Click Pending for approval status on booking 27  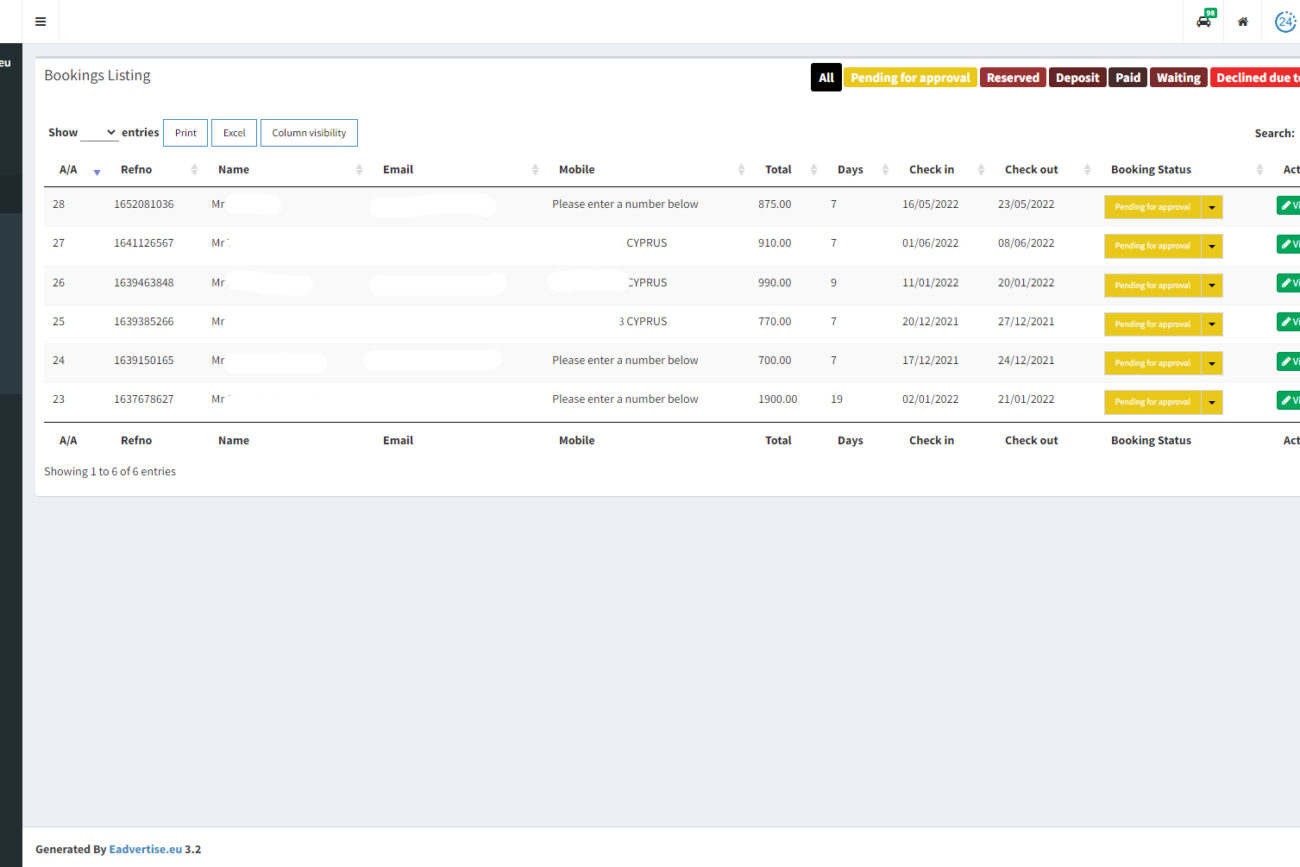(x=1151, y=246)
